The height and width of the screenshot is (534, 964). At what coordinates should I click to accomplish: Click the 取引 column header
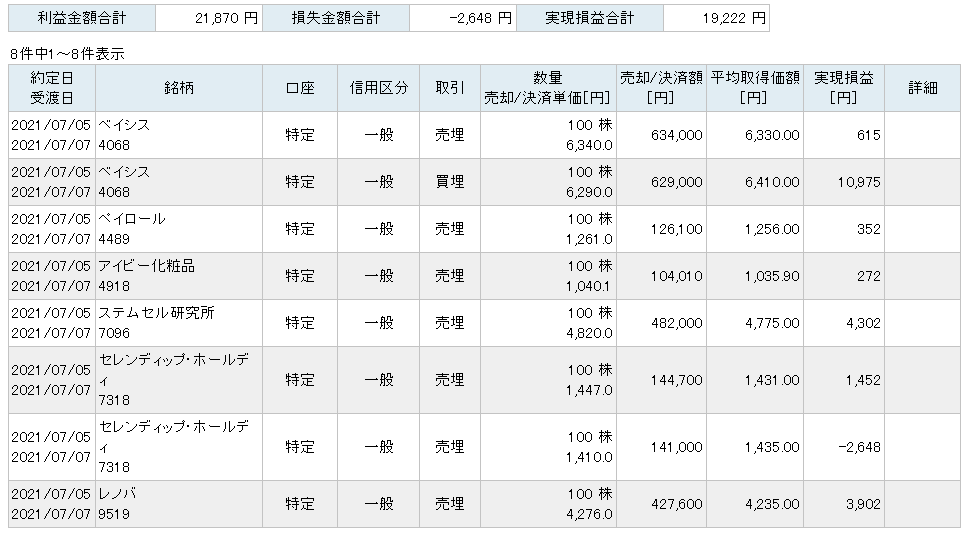pyautogui.click(x=450, y=88)
